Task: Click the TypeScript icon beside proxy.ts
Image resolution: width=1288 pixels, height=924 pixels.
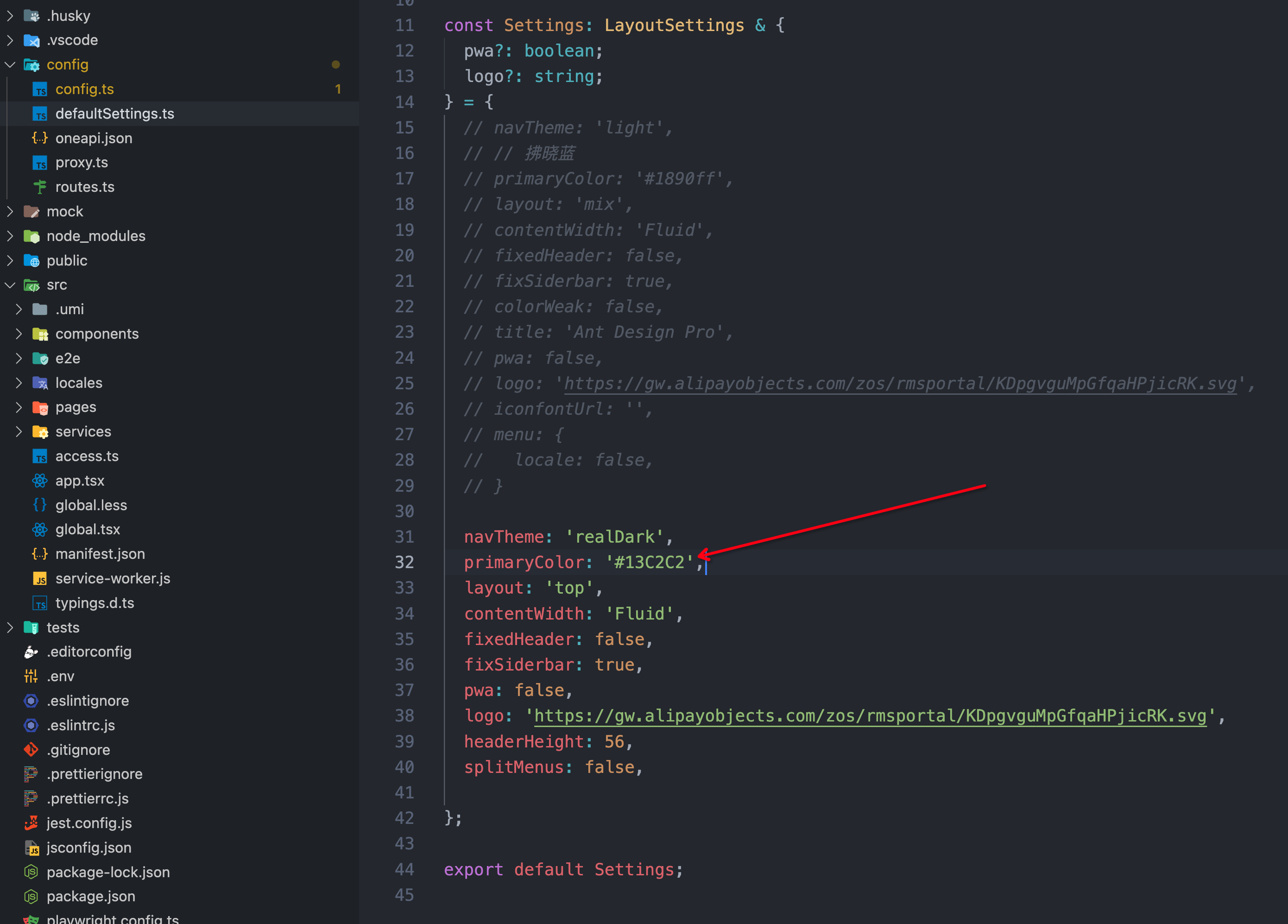Action: pyautogui.click(x=39, y=163)
